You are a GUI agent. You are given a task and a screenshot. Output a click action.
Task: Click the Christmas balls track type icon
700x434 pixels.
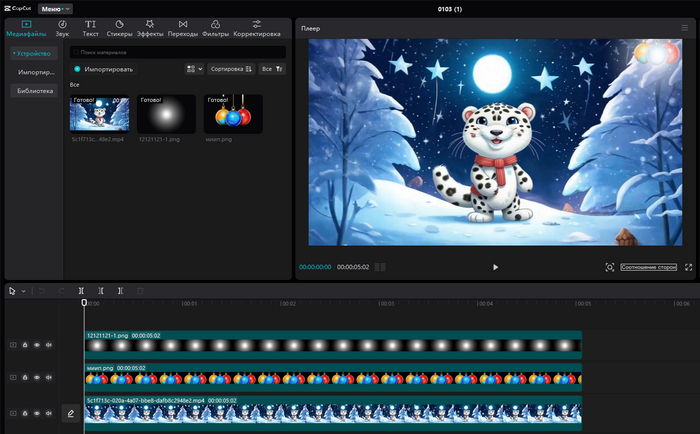(x=13, y=377)
